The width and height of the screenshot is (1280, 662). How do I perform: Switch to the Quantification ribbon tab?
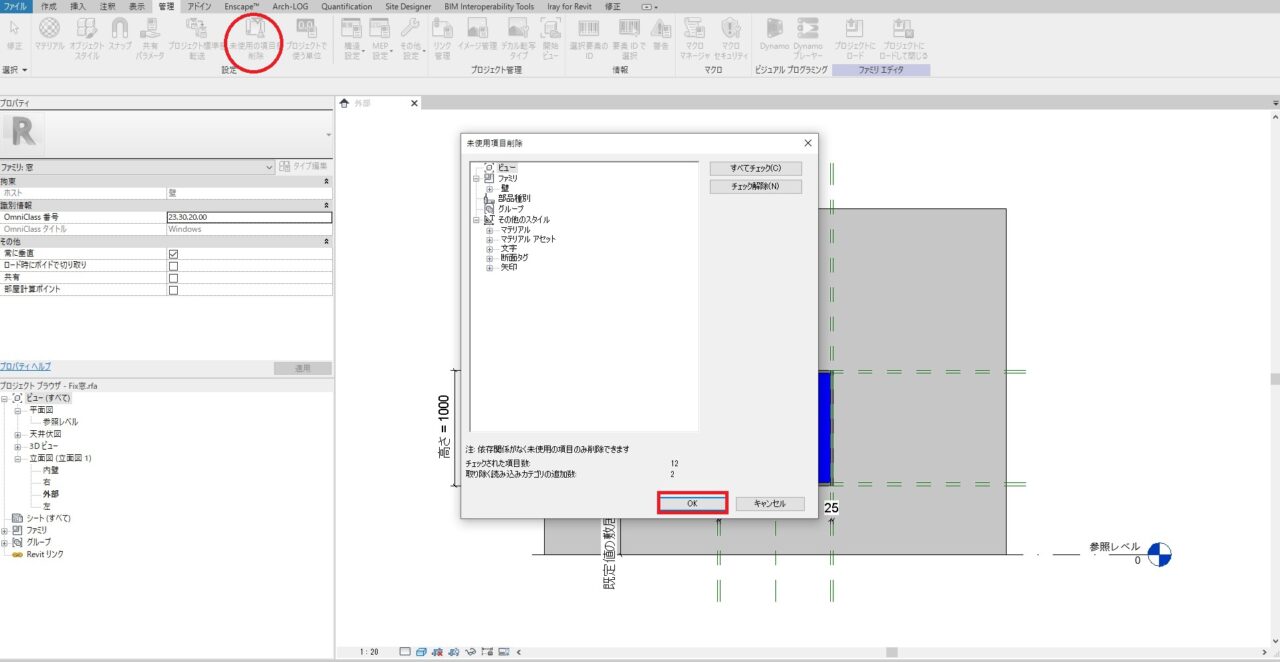click(346, 6)
